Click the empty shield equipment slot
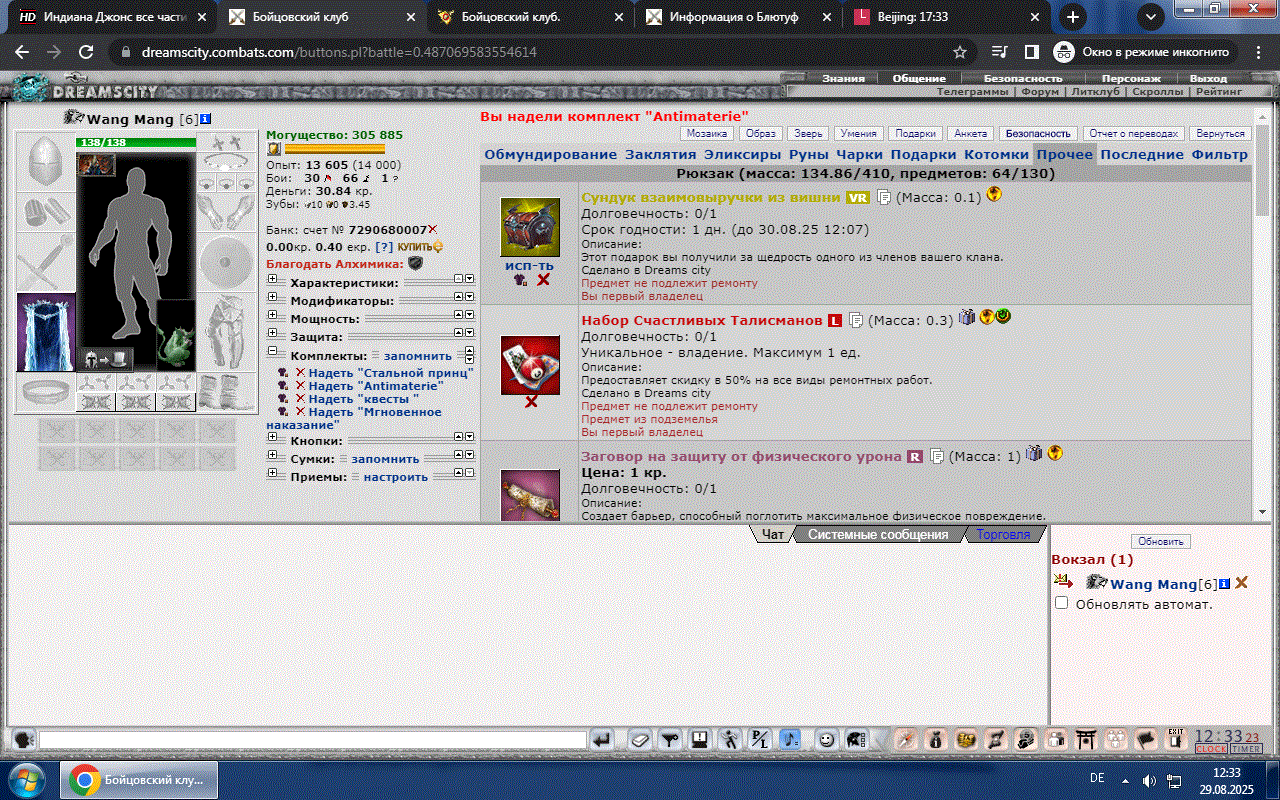 pos(225,263)
